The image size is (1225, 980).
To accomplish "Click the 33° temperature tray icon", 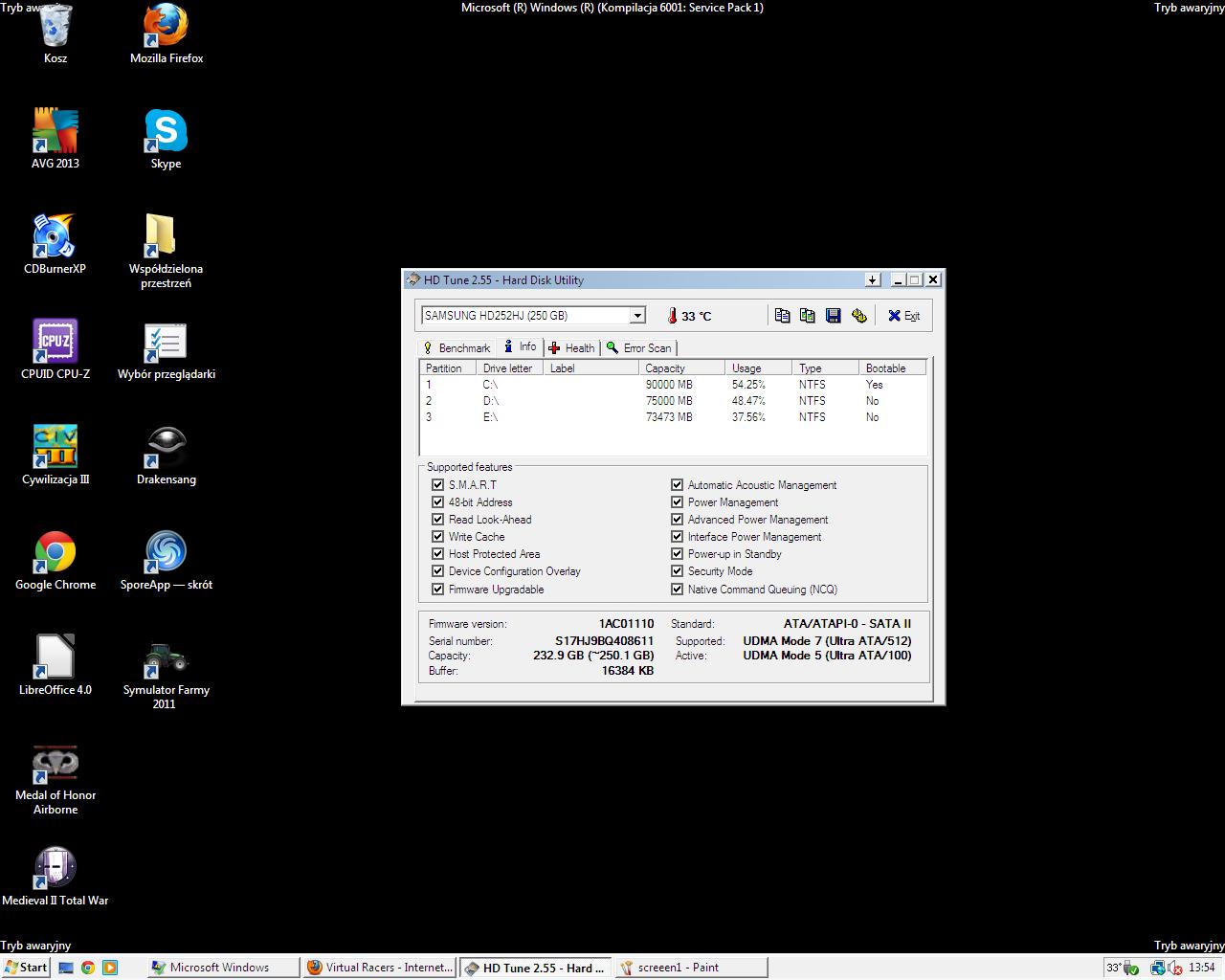I will point(1116,968).
